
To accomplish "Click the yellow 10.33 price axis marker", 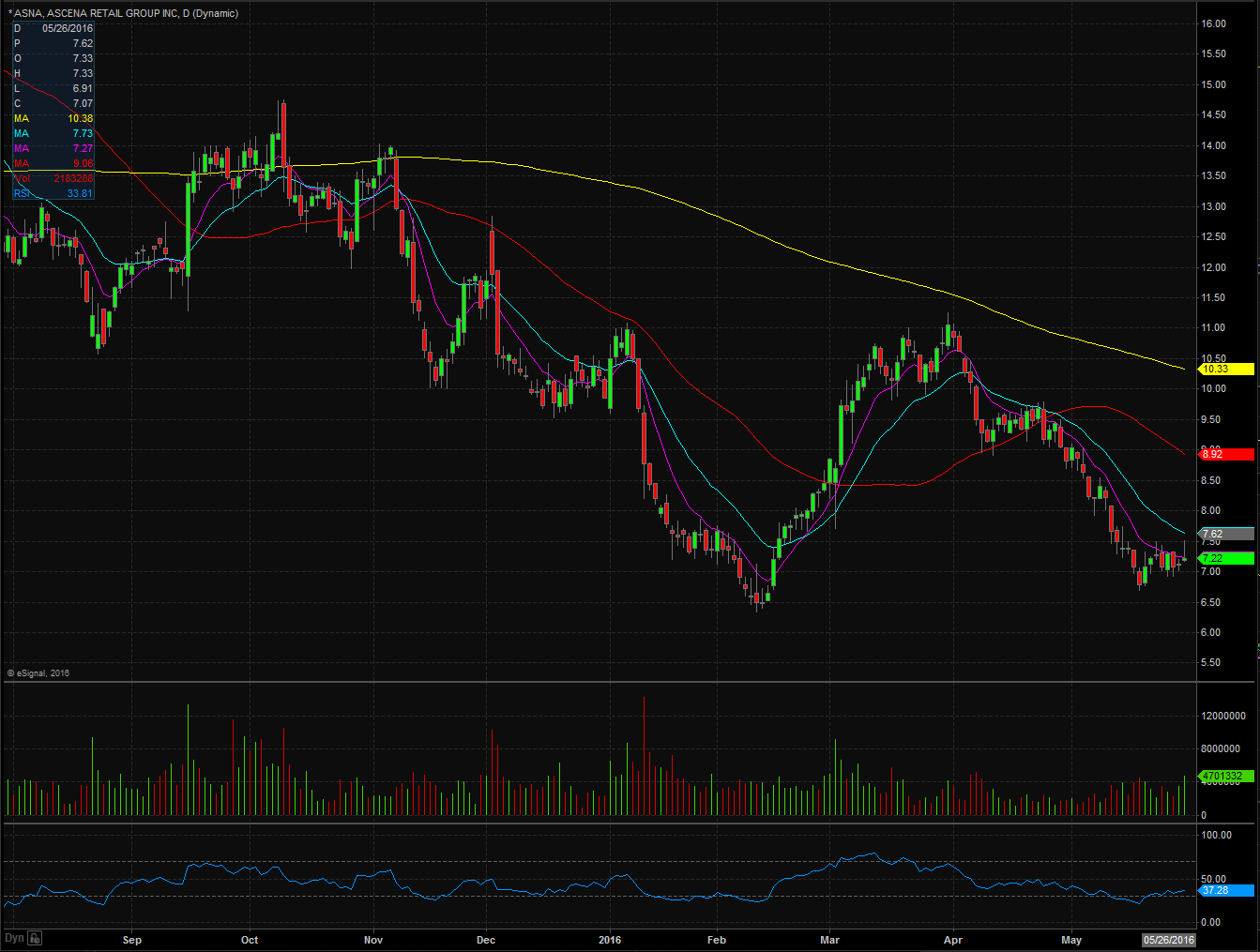I will 1227,370.
